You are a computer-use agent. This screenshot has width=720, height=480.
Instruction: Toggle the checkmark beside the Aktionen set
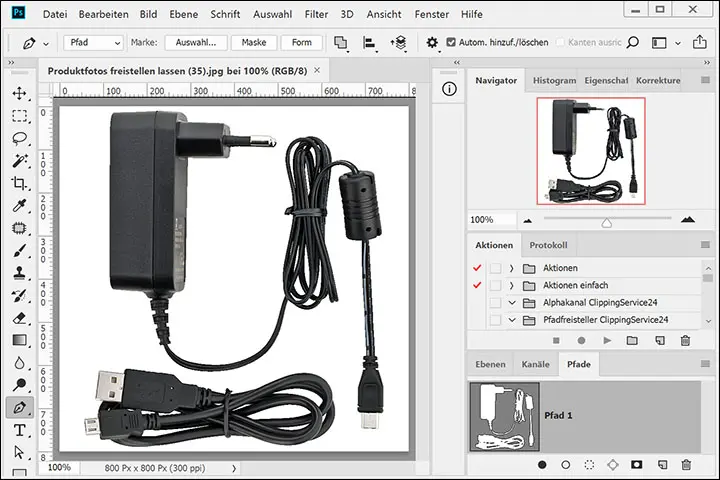(x=475, y=268)
